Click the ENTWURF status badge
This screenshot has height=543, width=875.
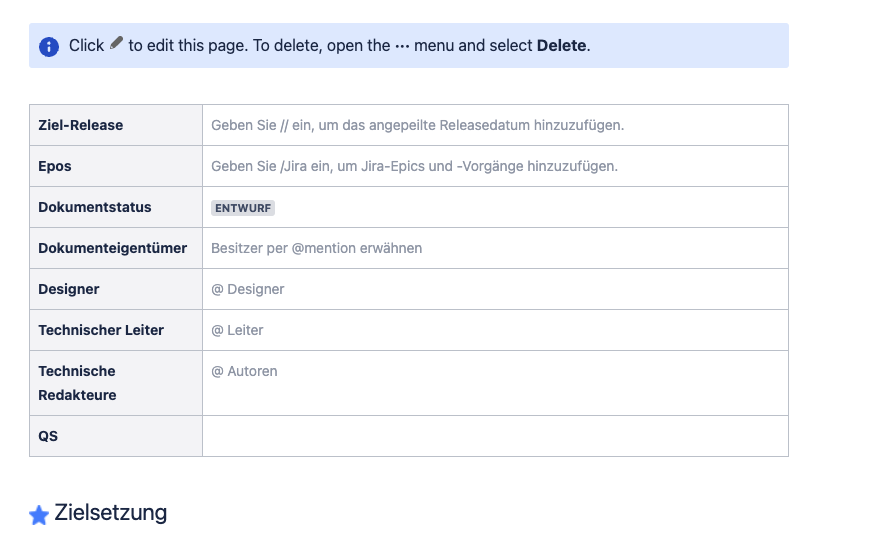(243, 208)
